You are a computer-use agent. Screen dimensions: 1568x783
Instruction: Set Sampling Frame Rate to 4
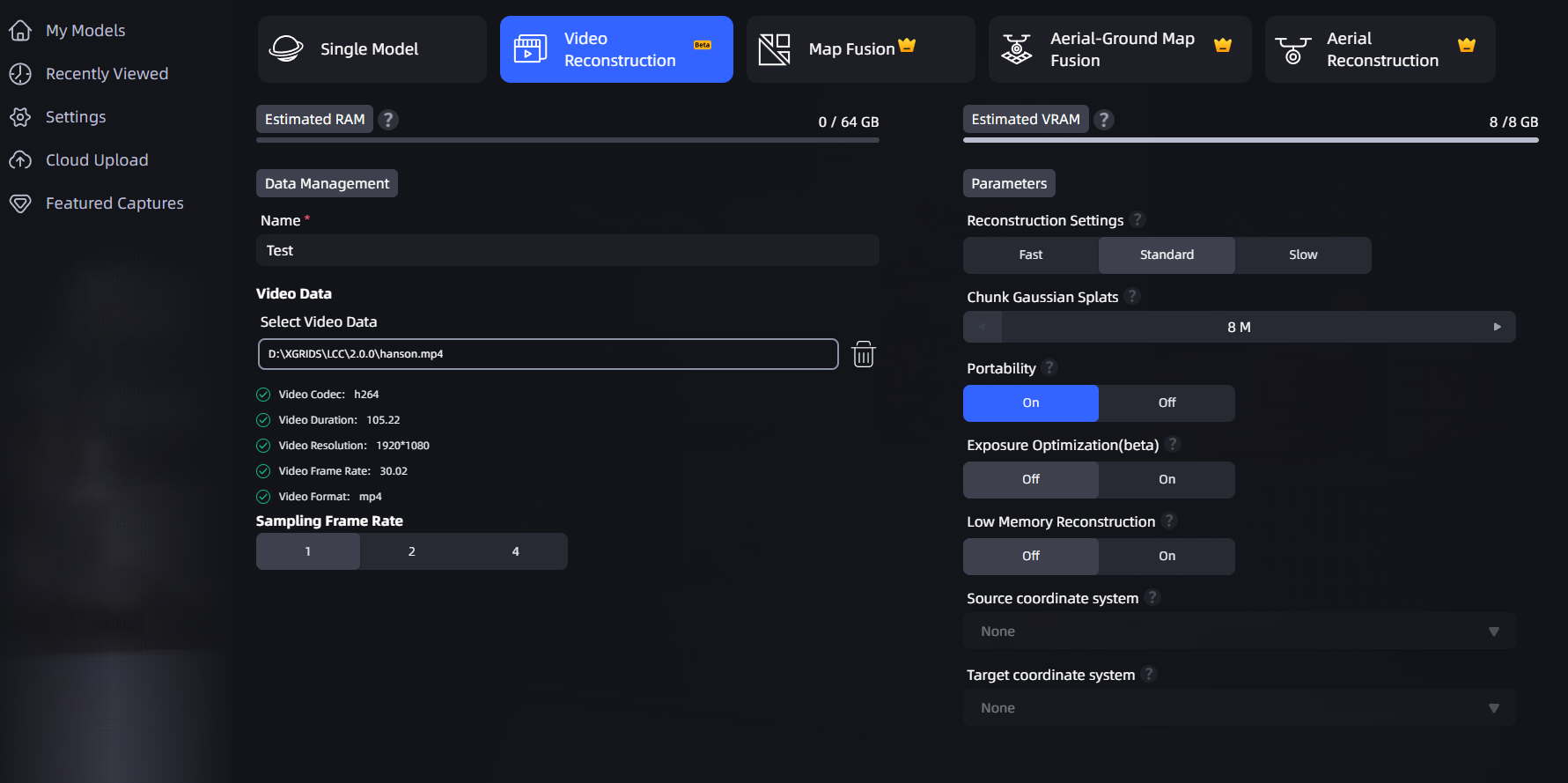tap(516, 551)
